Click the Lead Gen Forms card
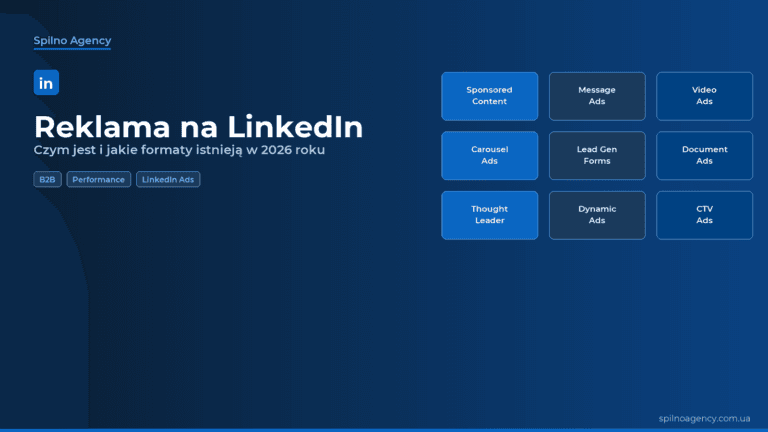 pyautogui.click(x=597, y=155)
